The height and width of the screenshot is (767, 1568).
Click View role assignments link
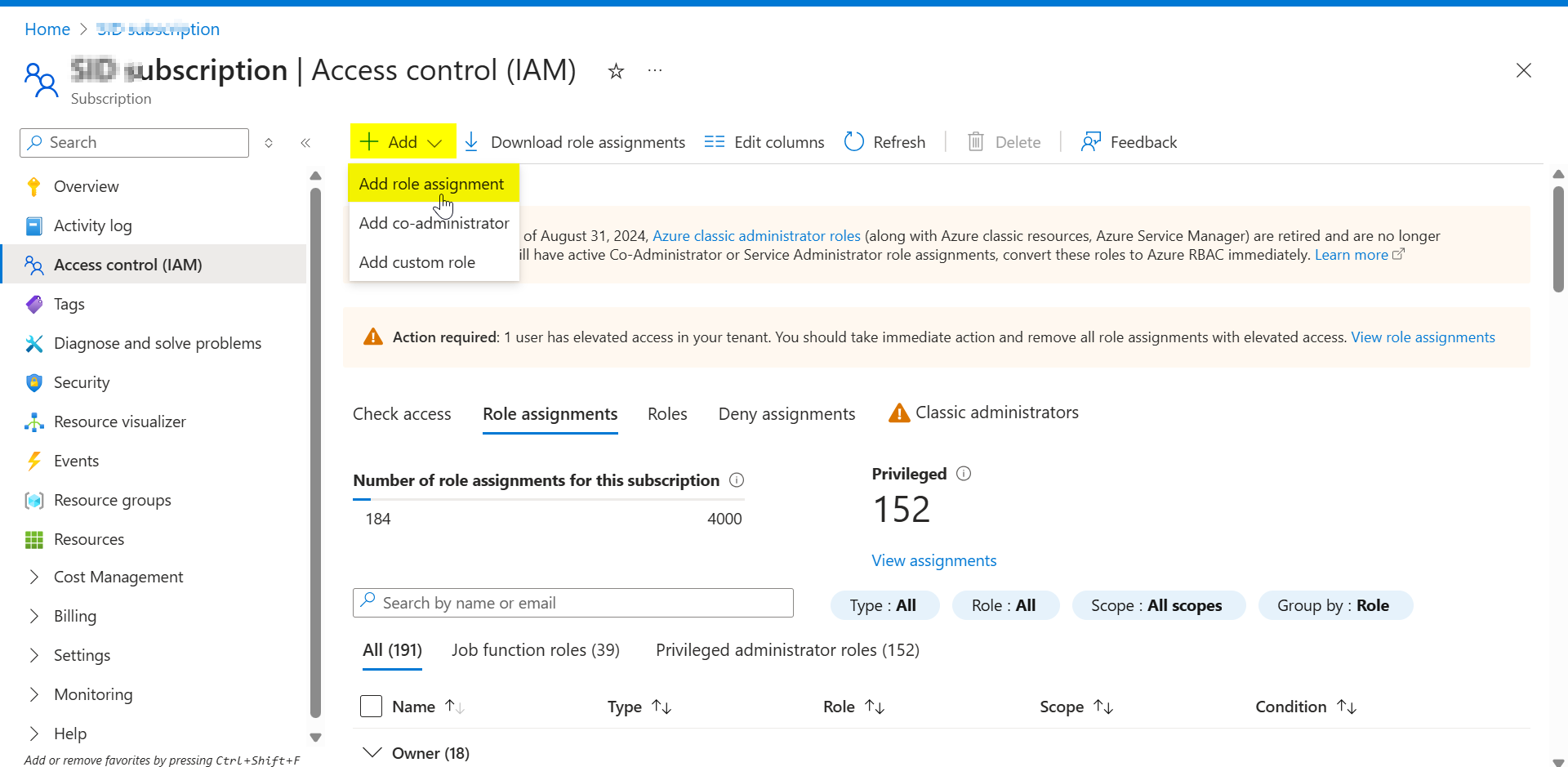pyautogui.click(x=1423, y=337)
